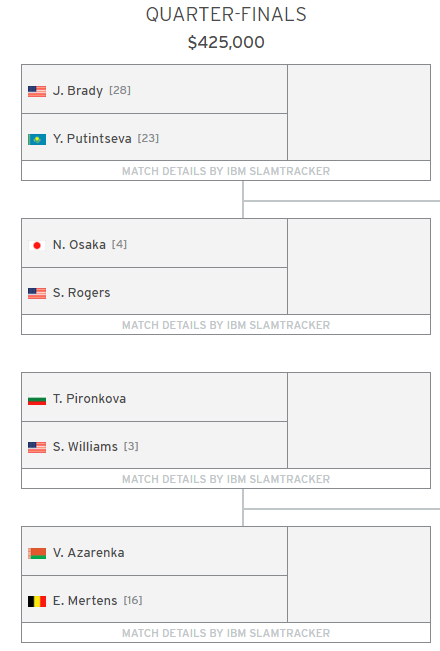Screen dimensions: 440x651
Task: Click the Kazakhstan flag beside Y. Putintseva
Action: click(x=37, y=139)
